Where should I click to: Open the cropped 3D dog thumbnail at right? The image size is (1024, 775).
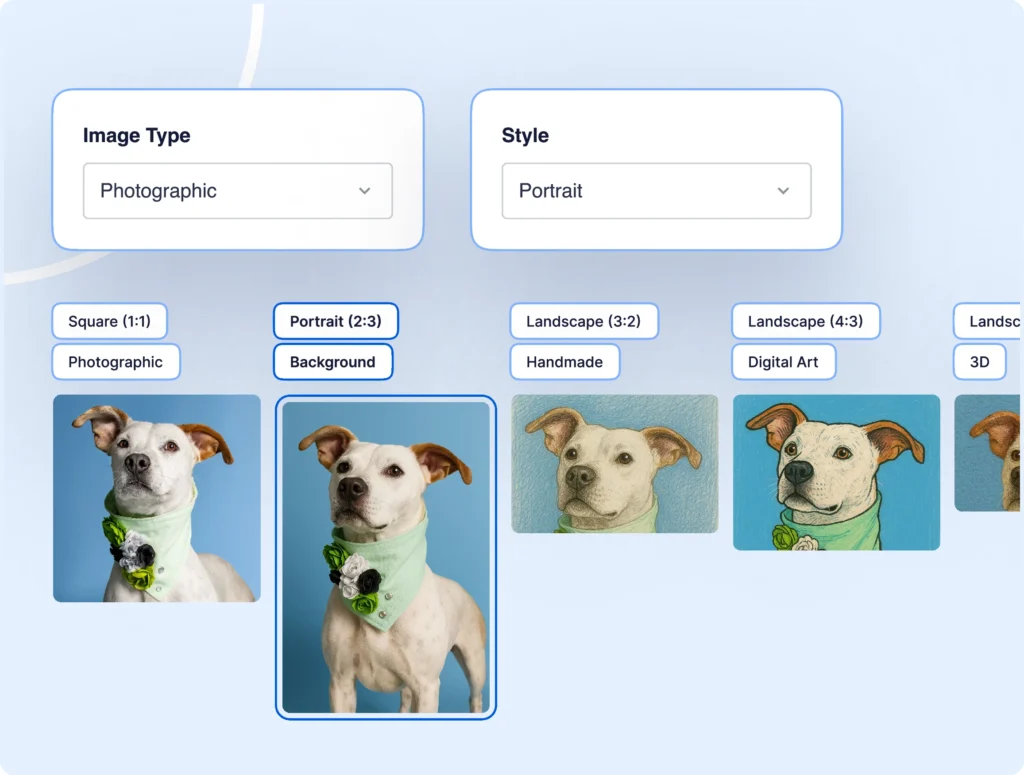pos(990,452)
